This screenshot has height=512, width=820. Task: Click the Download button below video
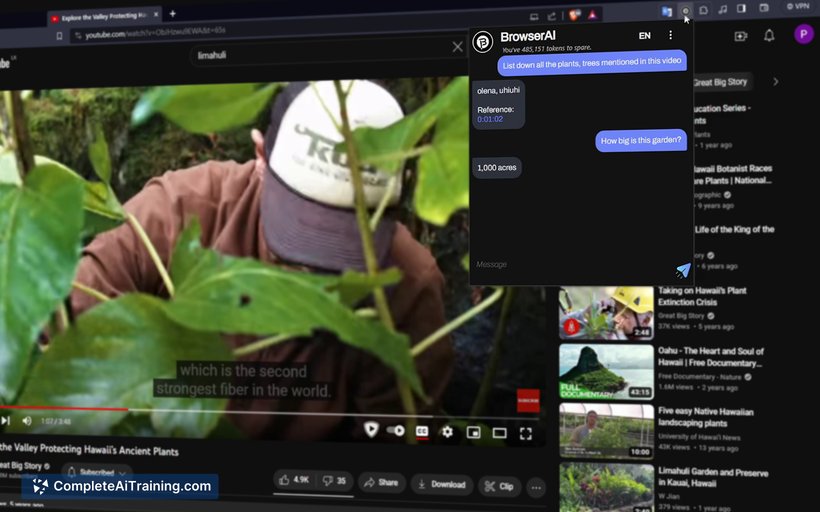pos(442,485)
